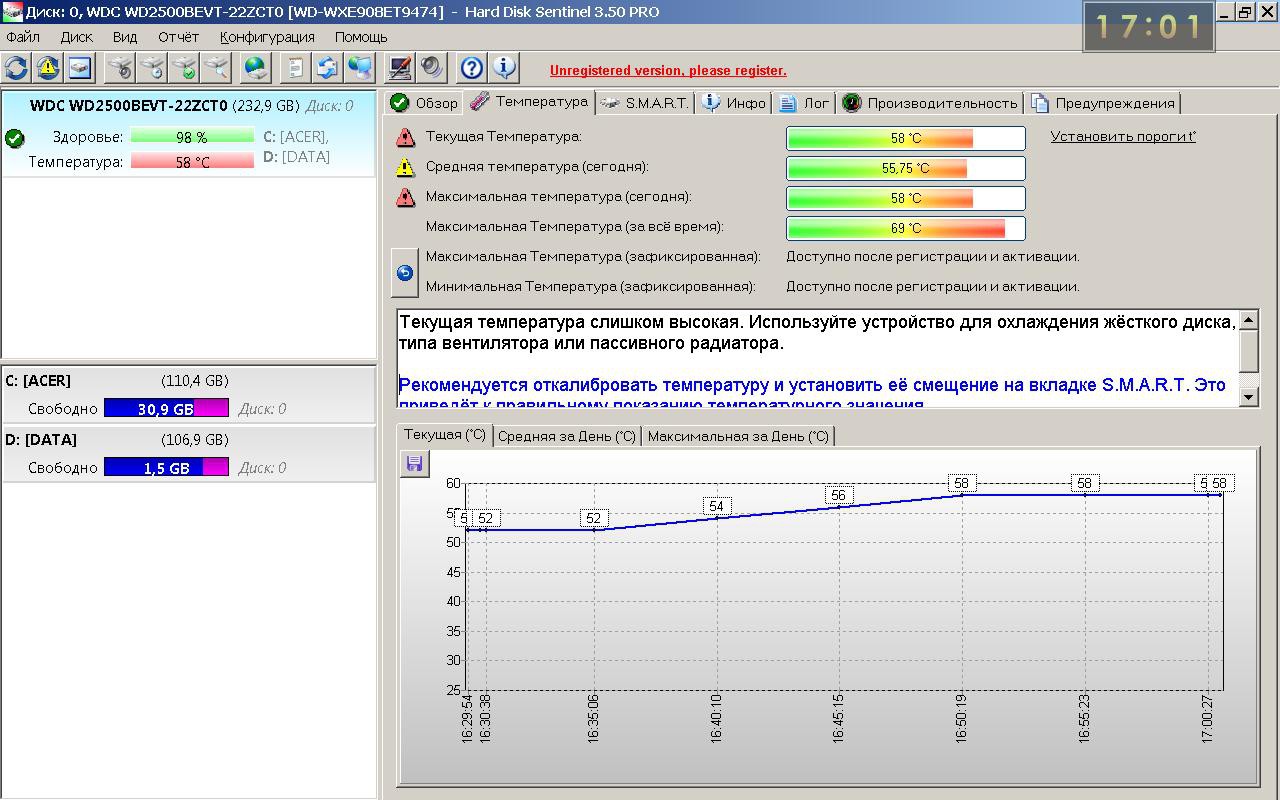Image resolution: width=1280 pixels, height=800 pixels.
Task: Click the 56 data point label on chart
Action: [838, 495]
